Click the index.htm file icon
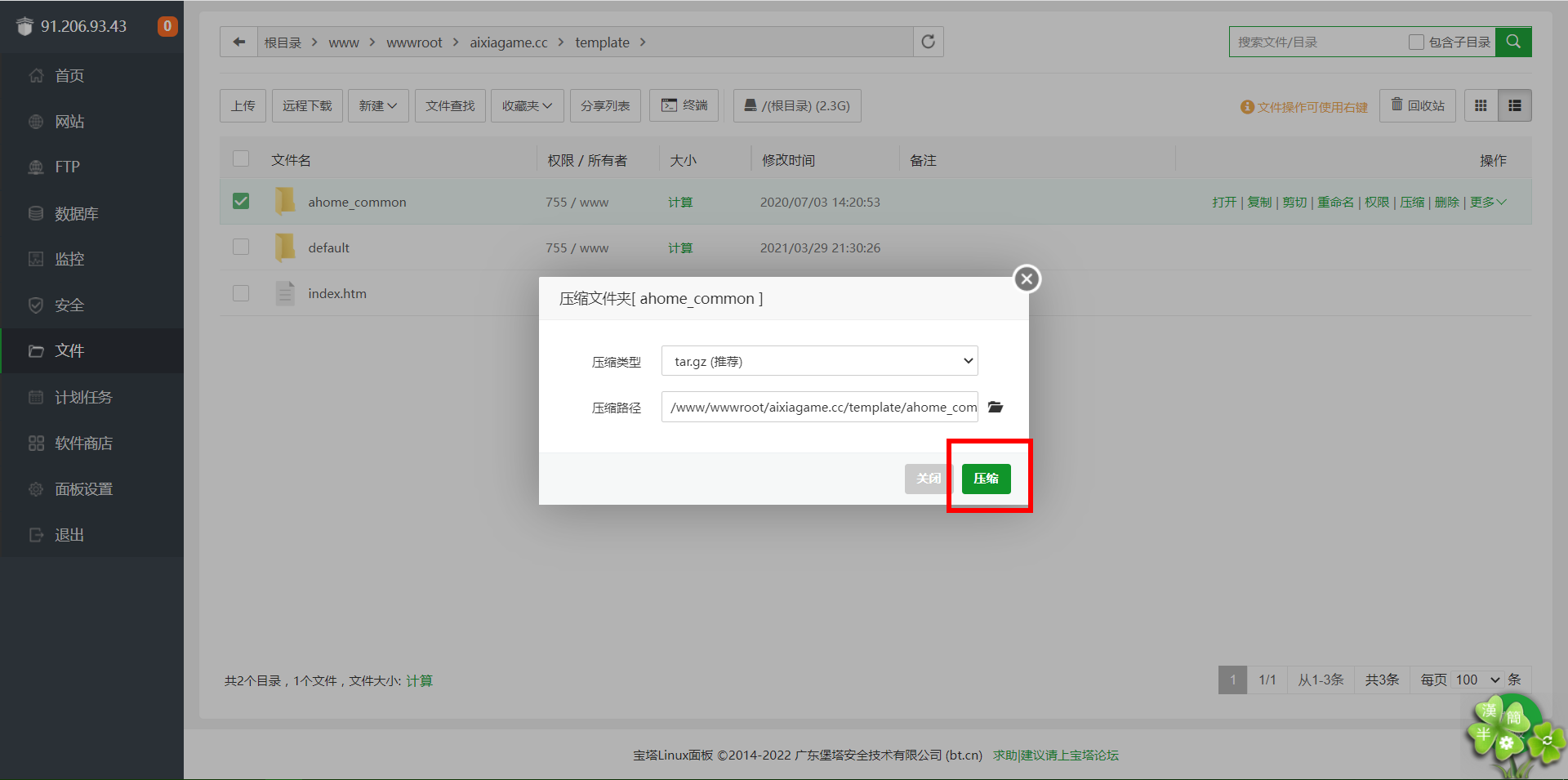Viewport: 1568px width, 780px height. click(x=285, y=292)
